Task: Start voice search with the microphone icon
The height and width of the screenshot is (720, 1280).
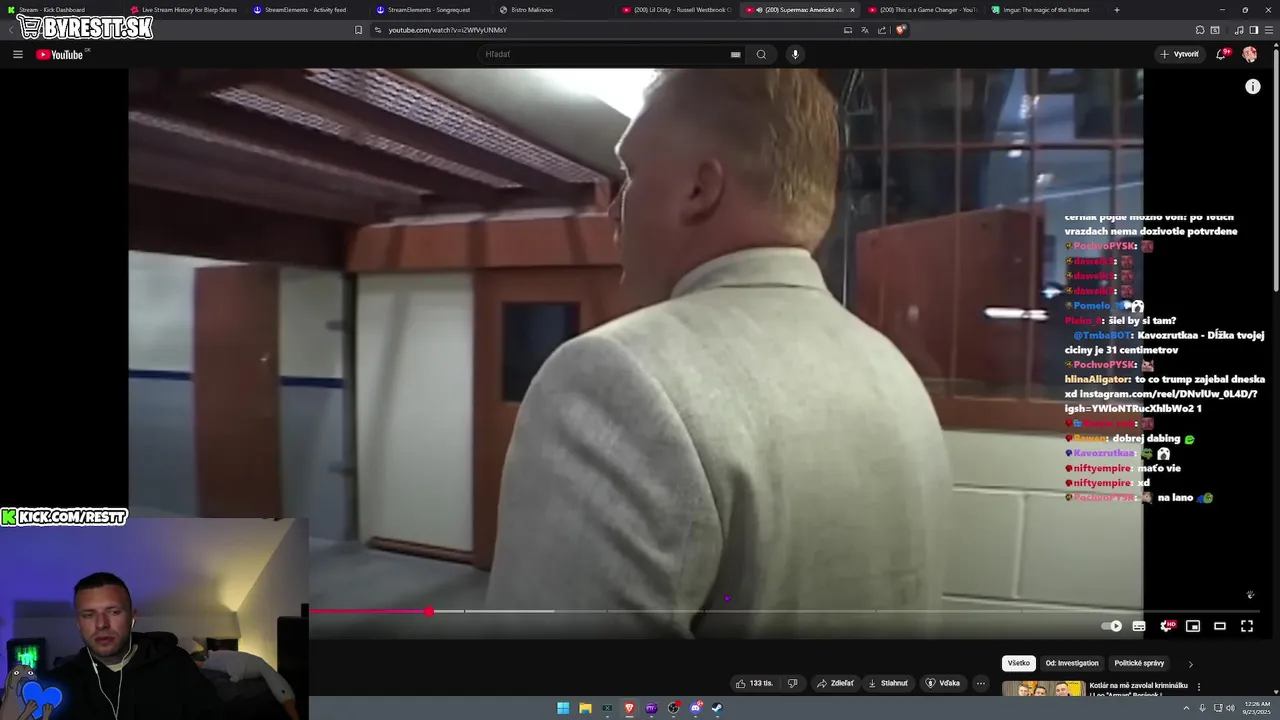Action: [795, 54]
